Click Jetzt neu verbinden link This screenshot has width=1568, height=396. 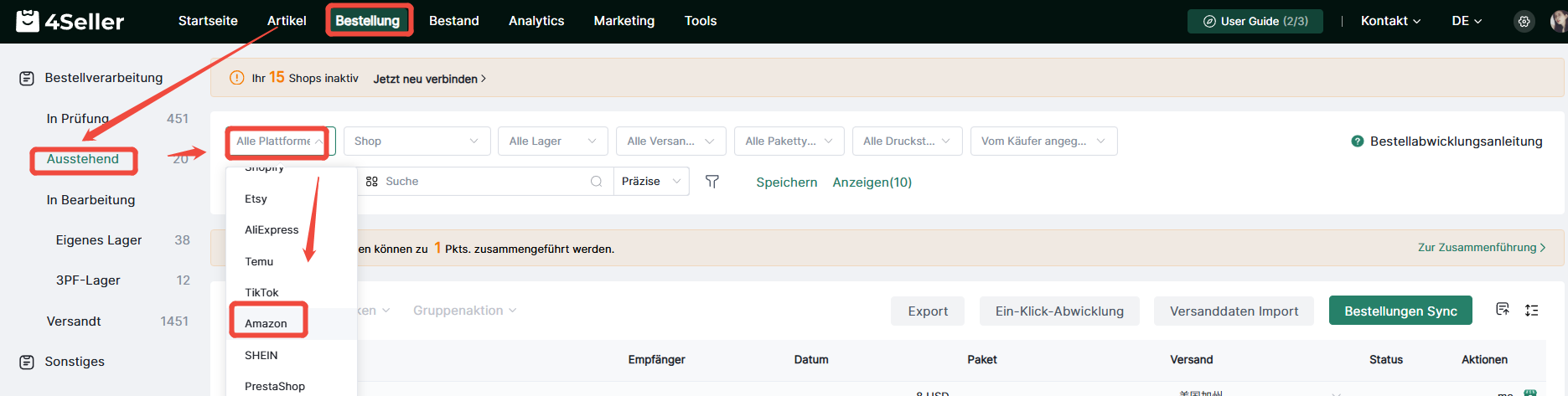click(429, 79)
